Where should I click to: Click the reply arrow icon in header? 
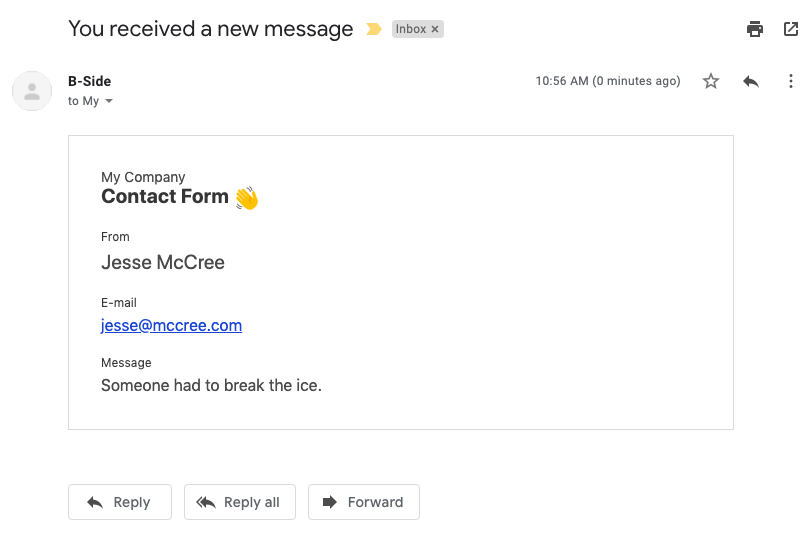click(x=751, y=81)
